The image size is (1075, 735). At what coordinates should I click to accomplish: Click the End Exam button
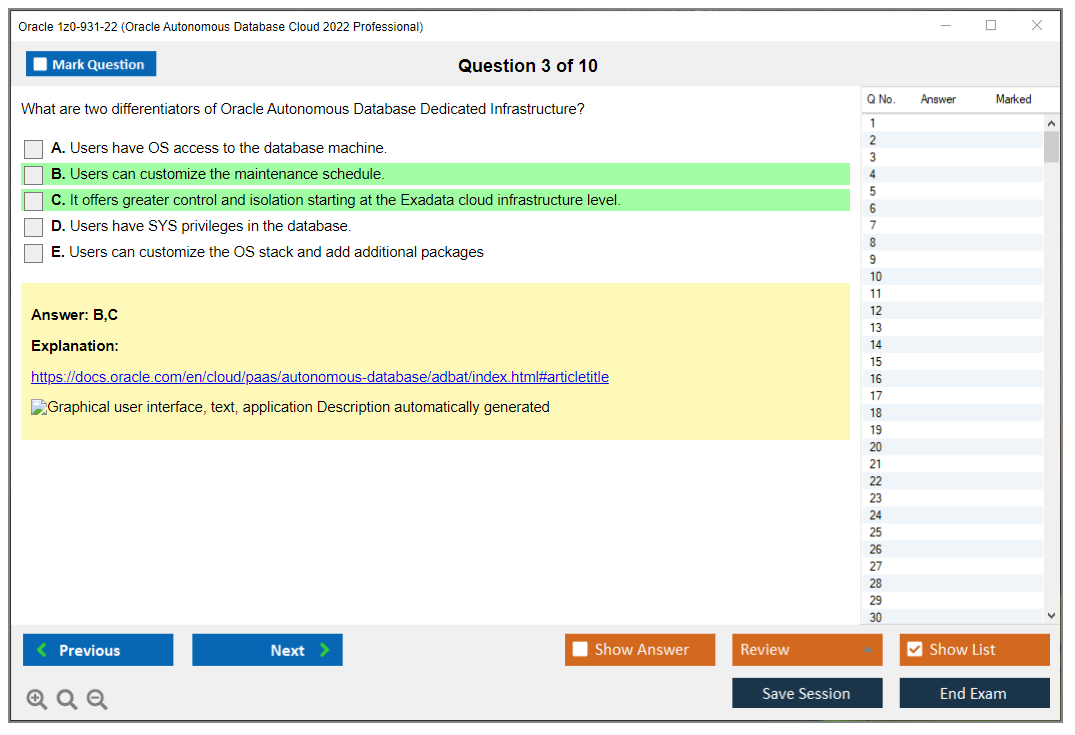point(974,693)
